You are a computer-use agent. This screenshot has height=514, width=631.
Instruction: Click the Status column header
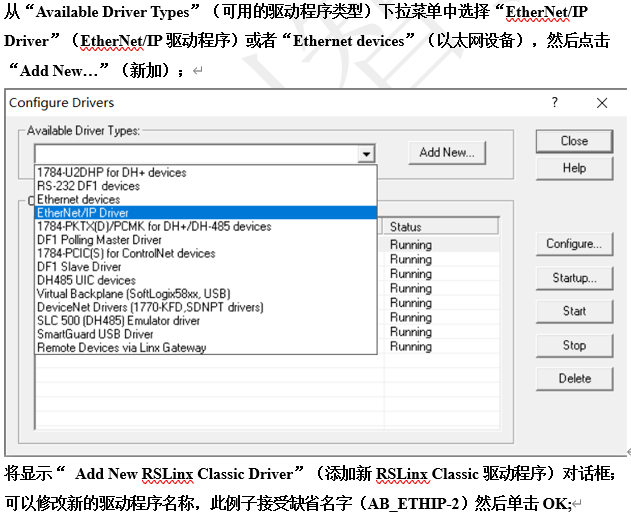(x=441, y=227)
